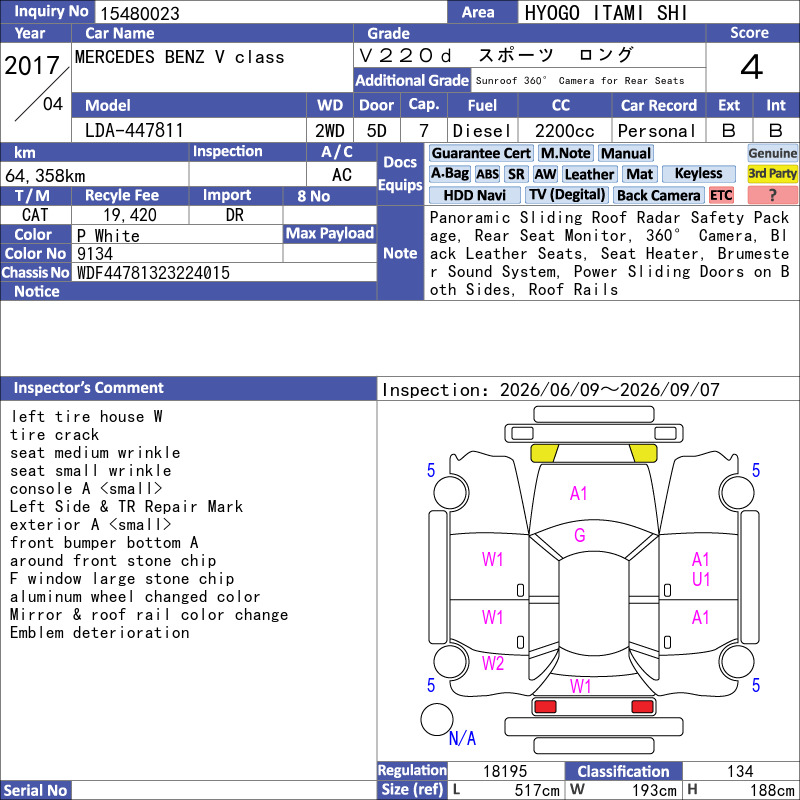This screenshot has height=800, width=800.
Task: Click the Keyless equipment badge
Action: click(698, 174)
